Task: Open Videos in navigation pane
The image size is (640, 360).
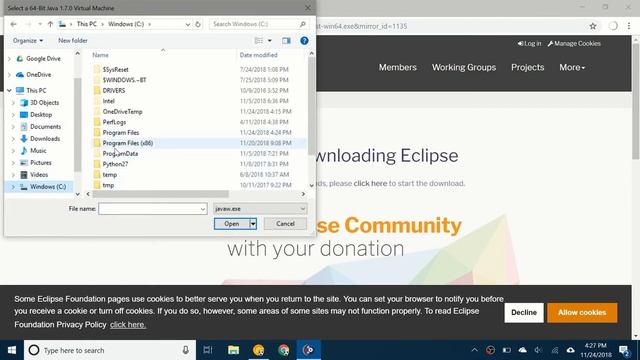Action: pyautogui.click(x=39, y=175)
